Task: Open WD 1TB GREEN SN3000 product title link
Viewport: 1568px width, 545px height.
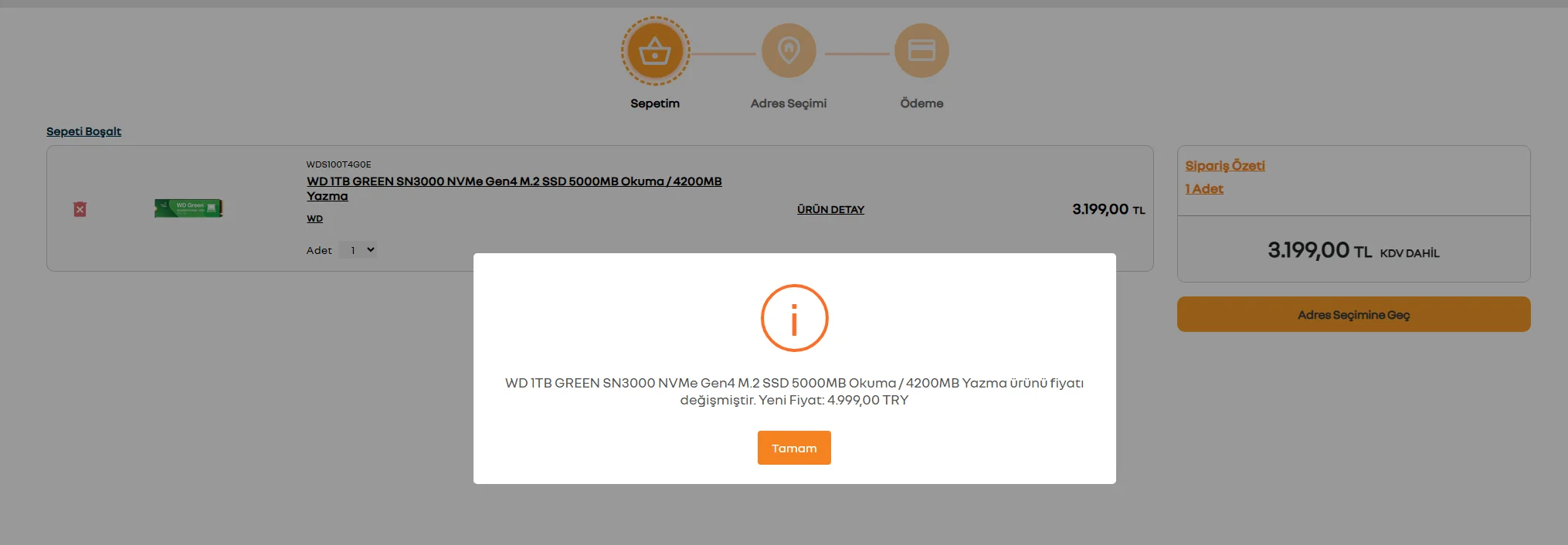Action: coord(514,188)
